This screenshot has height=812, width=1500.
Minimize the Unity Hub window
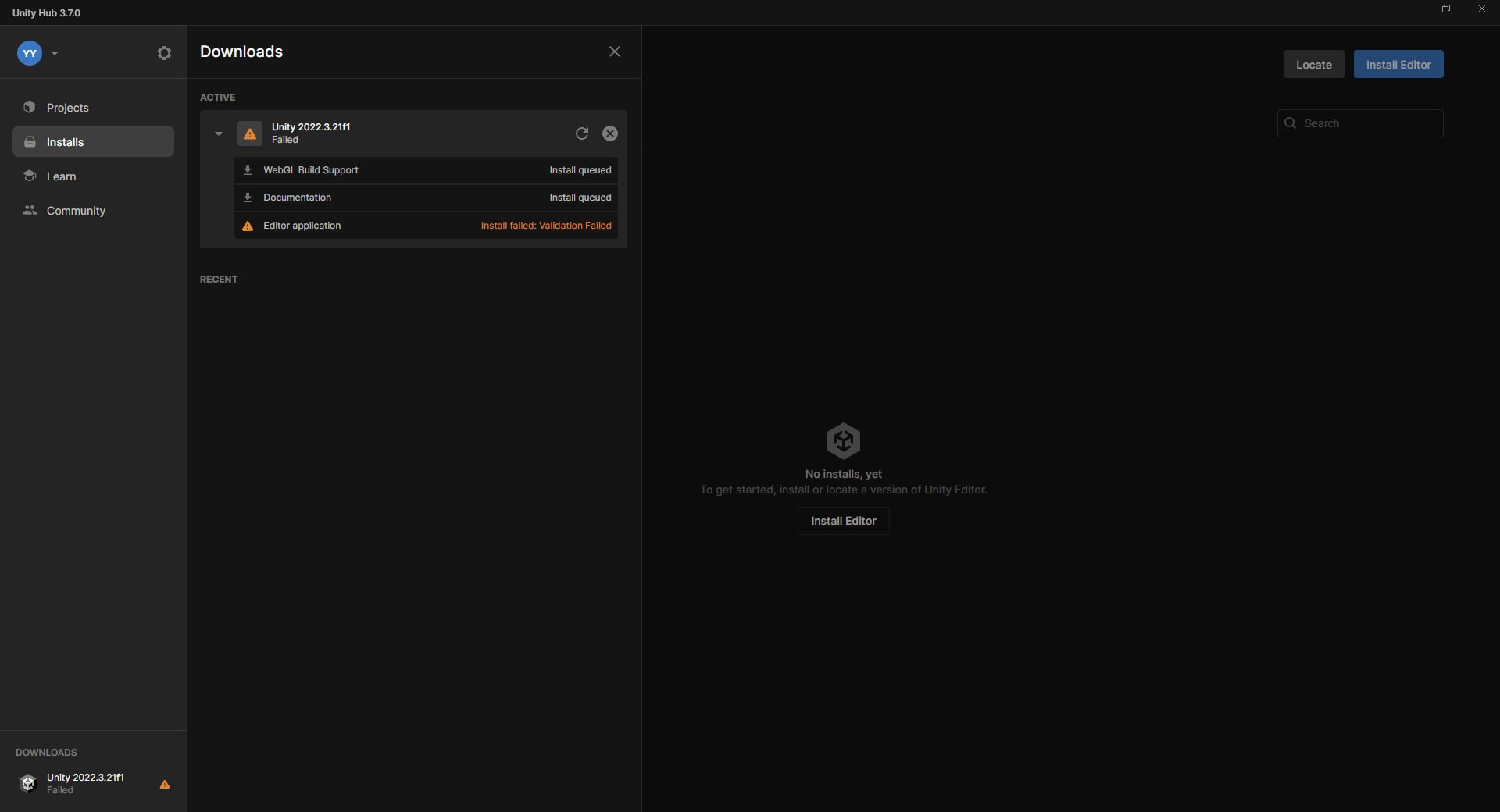pos(1410,9)
